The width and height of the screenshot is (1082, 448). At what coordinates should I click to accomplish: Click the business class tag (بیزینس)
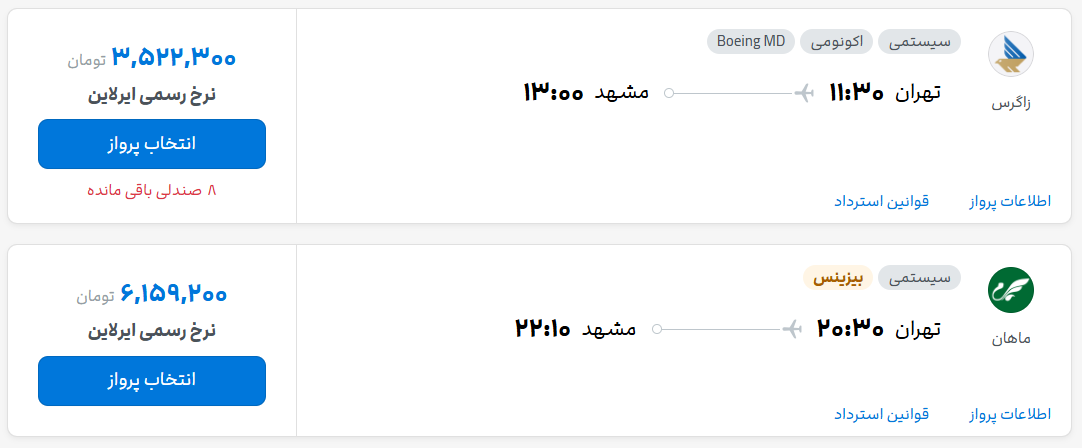(838, 277)
